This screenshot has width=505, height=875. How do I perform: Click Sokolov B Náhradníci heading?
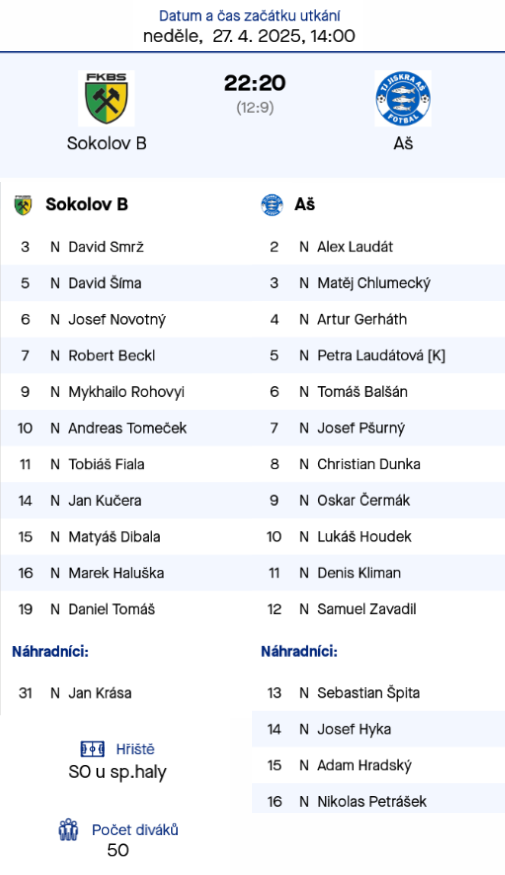click(50, 651)
